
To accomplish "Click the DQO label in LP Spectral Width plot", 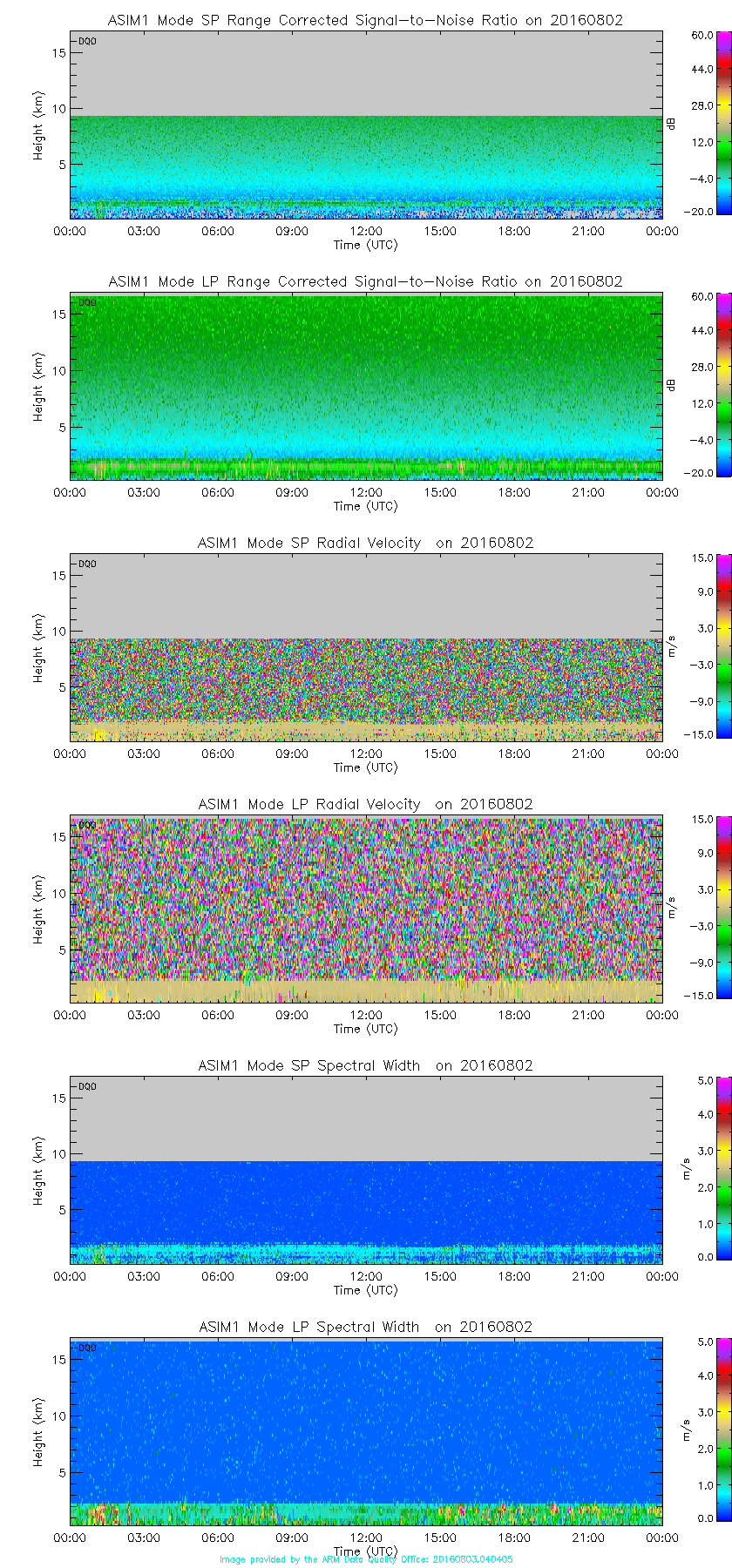I will 87,1348.
